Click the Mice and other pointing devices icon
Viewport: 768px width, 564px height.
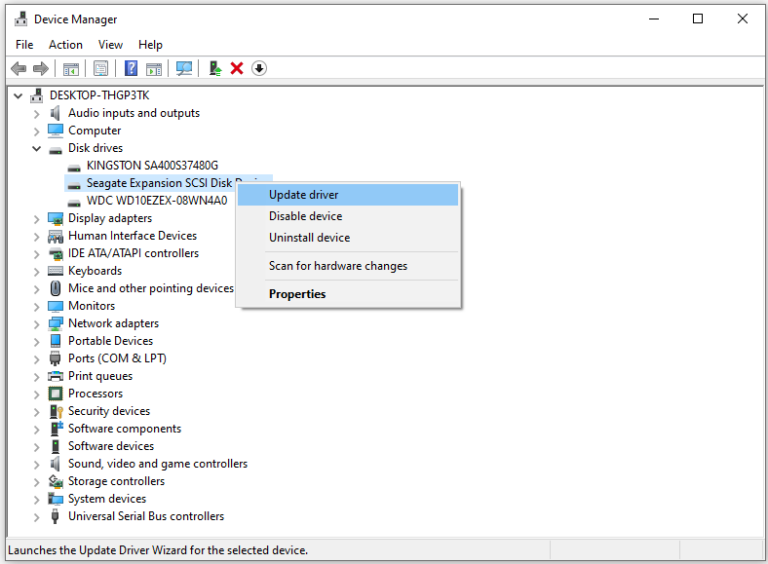coord(55,288)
